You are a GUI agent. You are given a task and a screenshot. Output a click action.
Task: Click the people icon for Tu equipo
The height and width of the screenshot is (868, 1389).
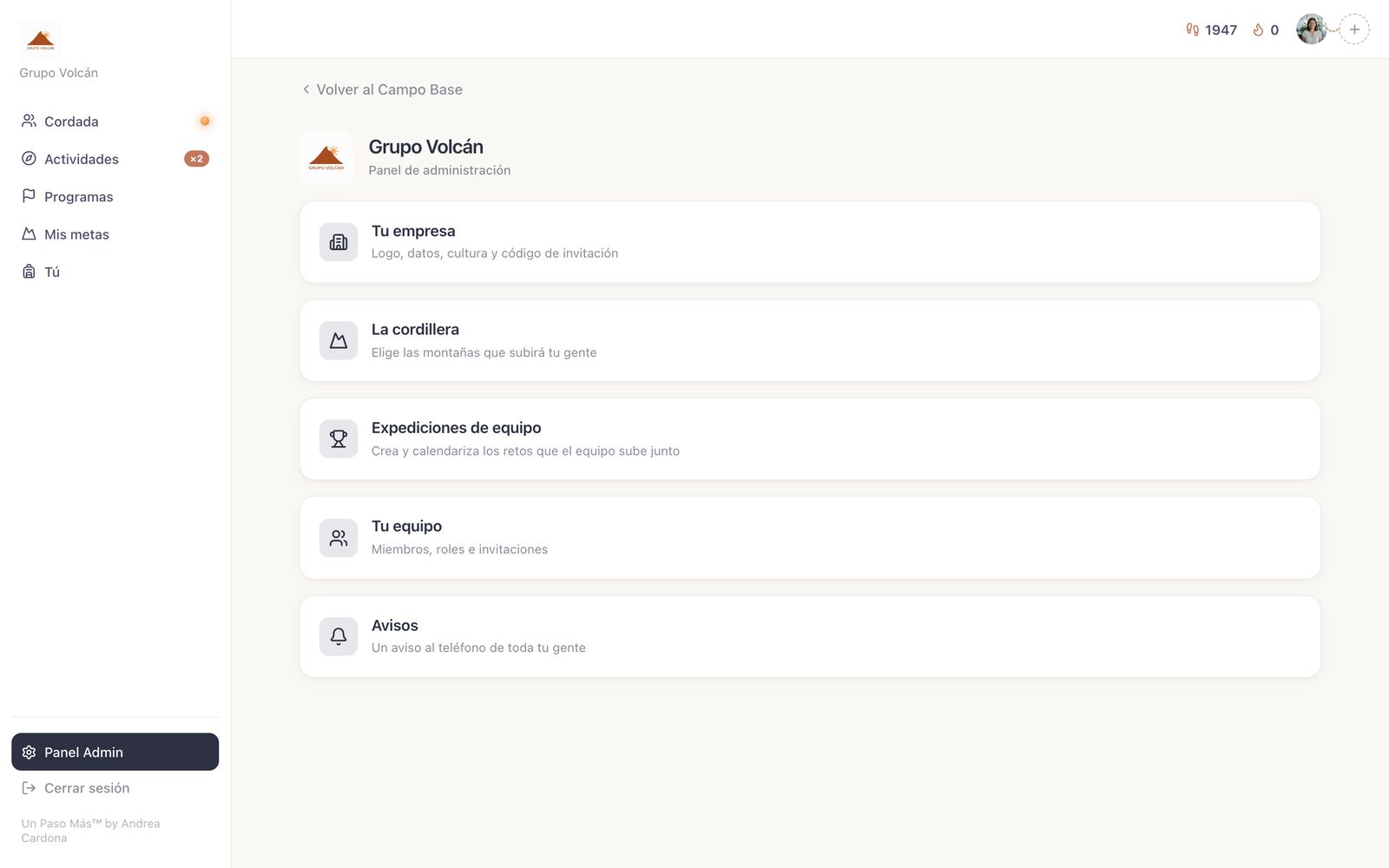[339, 538]
